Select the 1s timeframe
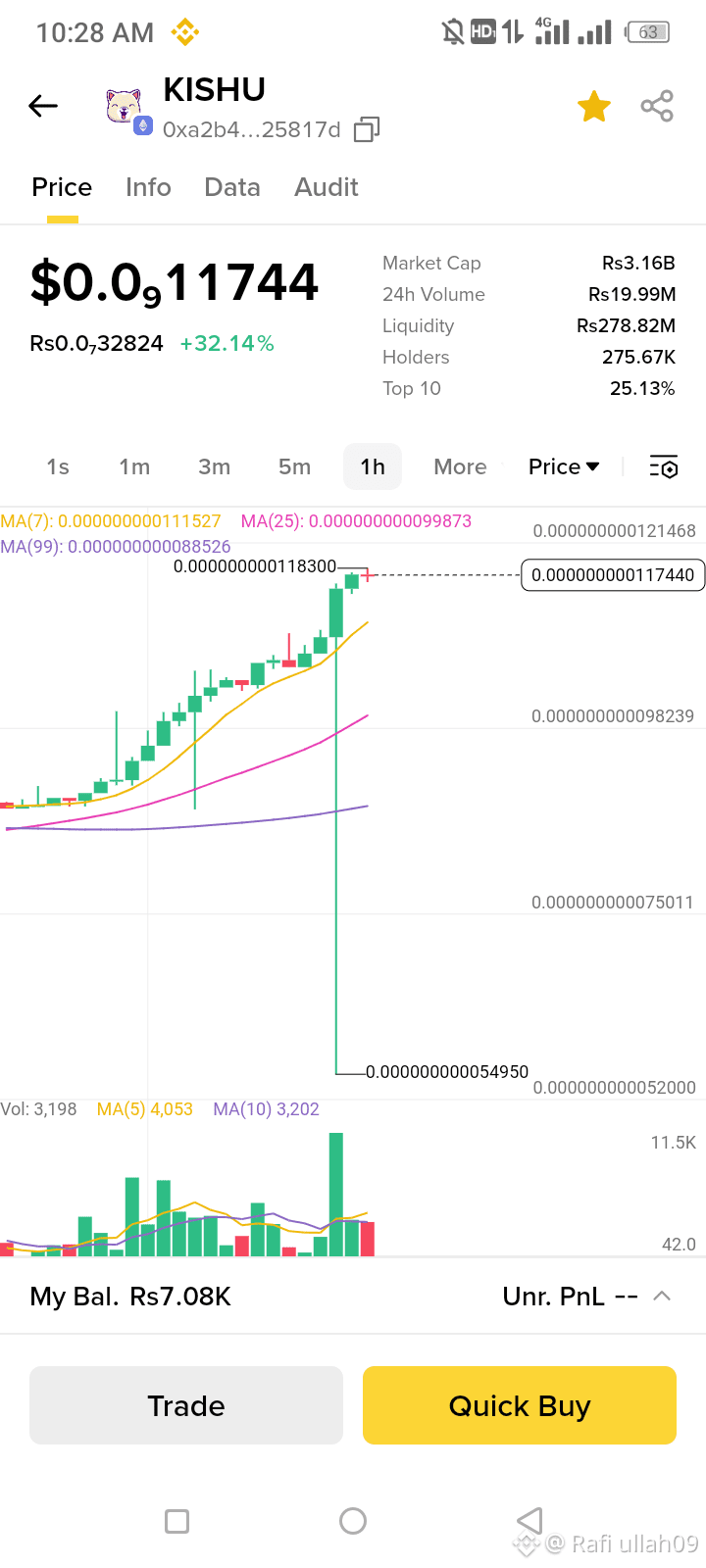Viewport: 706px width, 1568px height. [58, 466]
